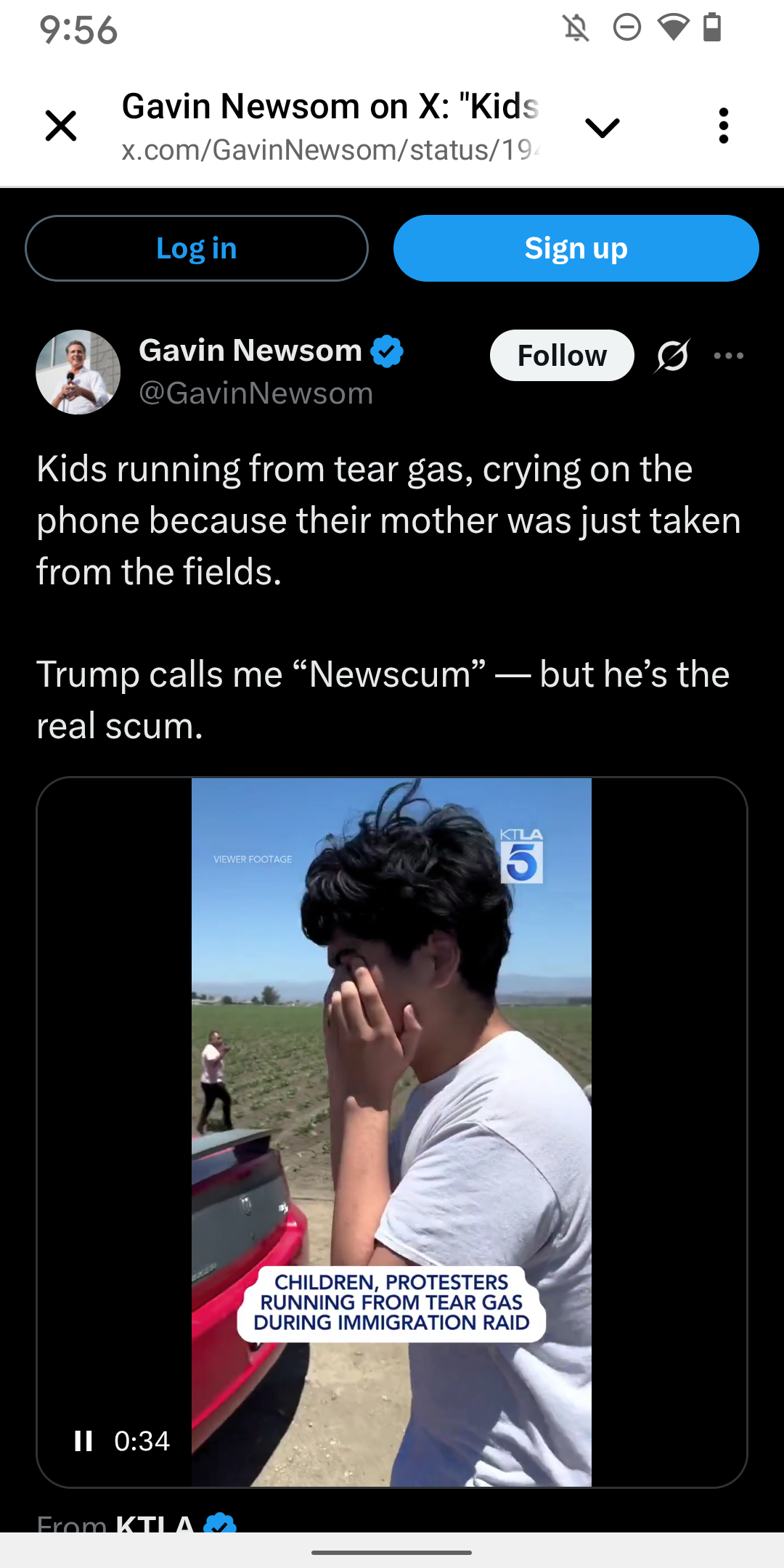Viewport: 784px width, 1568px height.
Task: Open the @GavinNewsom handle link
Action: pos(256,393)
